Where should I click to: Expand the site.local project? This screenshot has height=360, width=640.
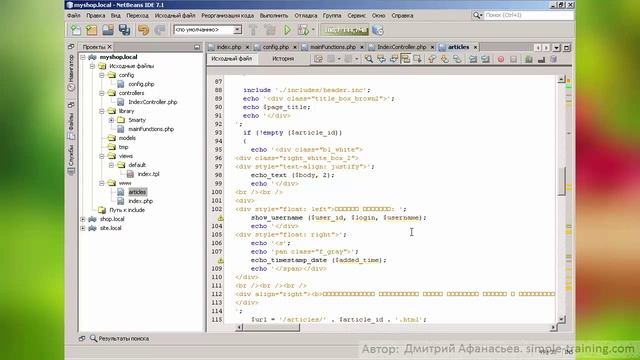coord(83,228)
